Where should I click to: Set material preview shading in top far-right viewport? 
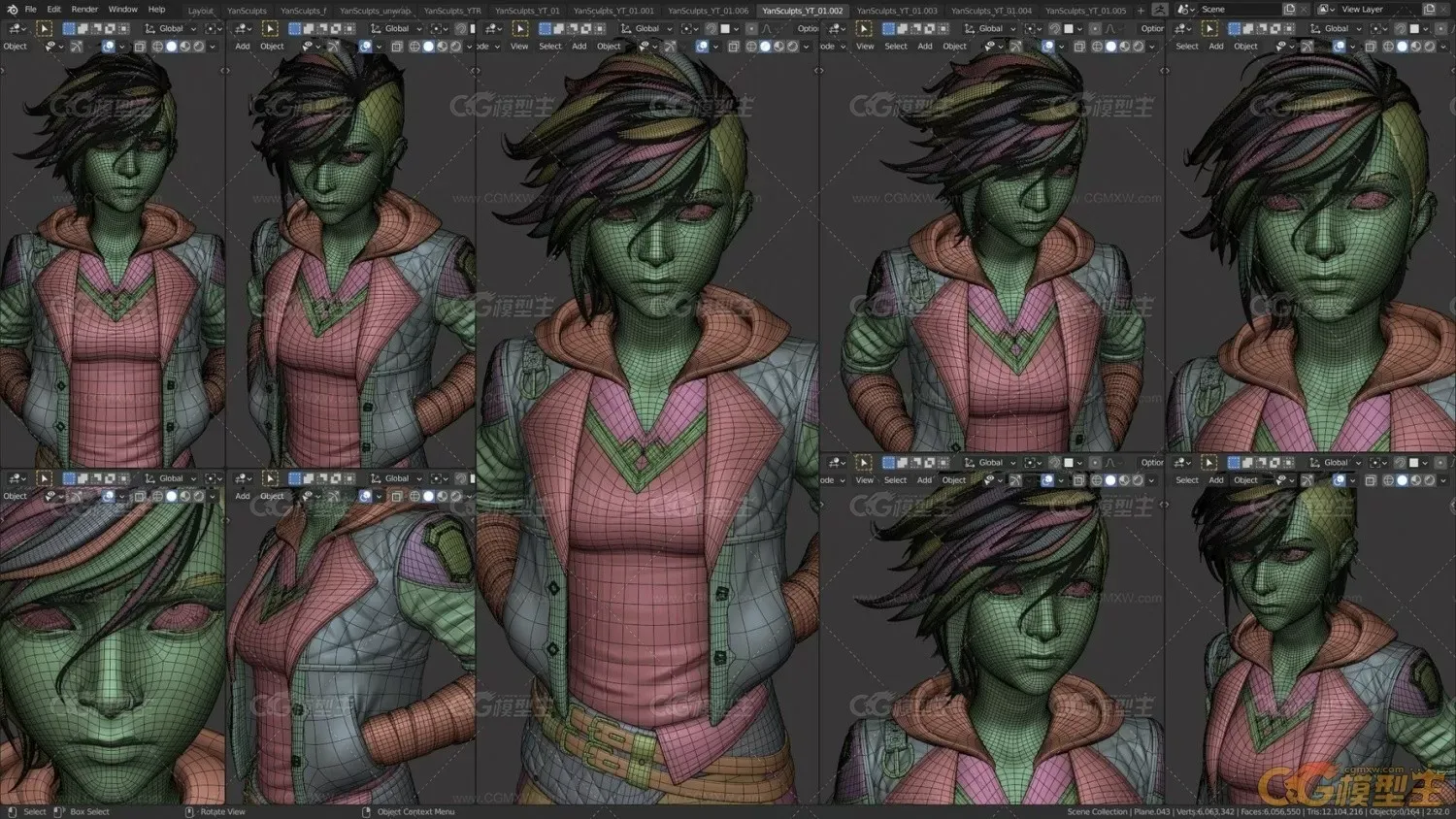1415,47
